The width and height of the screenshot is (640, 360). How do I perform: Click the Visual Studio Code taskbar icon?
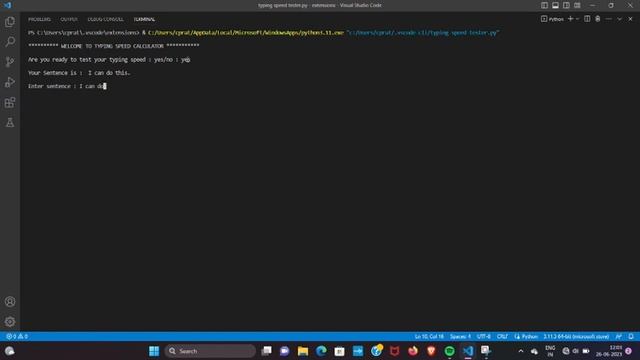[x=468, y=351]
